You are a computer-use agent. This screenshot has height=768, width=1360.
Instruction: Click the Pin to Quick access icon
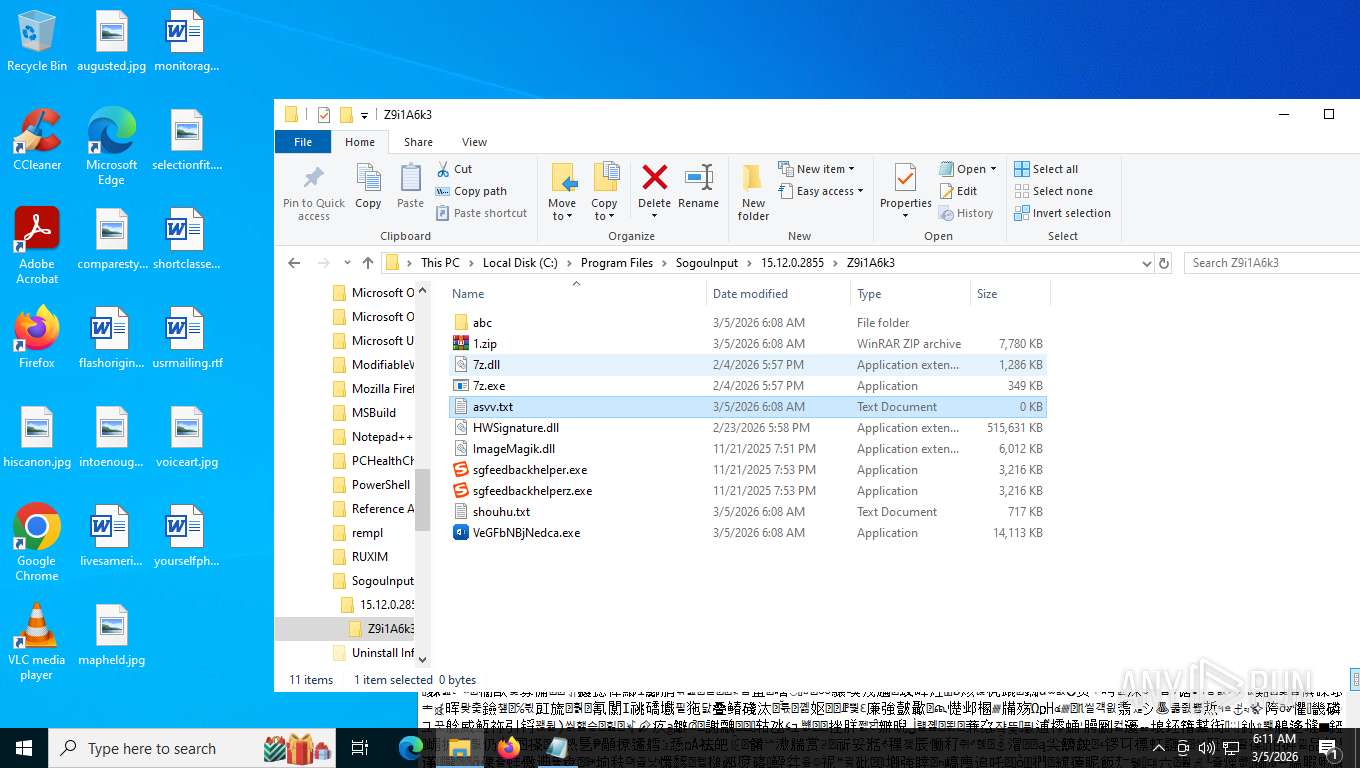pyautogui.click(x=313, y=179)
